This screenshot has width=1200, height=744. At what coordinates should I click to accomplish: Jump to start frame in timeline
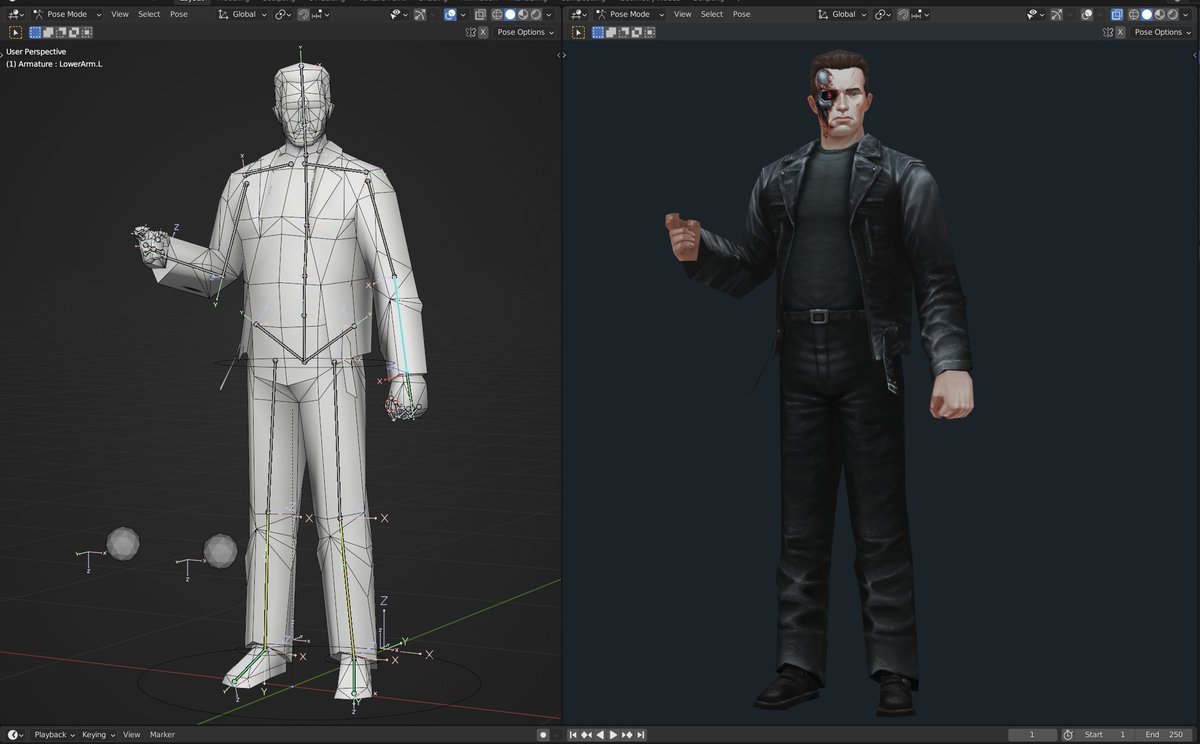click(x=573, y=735)
